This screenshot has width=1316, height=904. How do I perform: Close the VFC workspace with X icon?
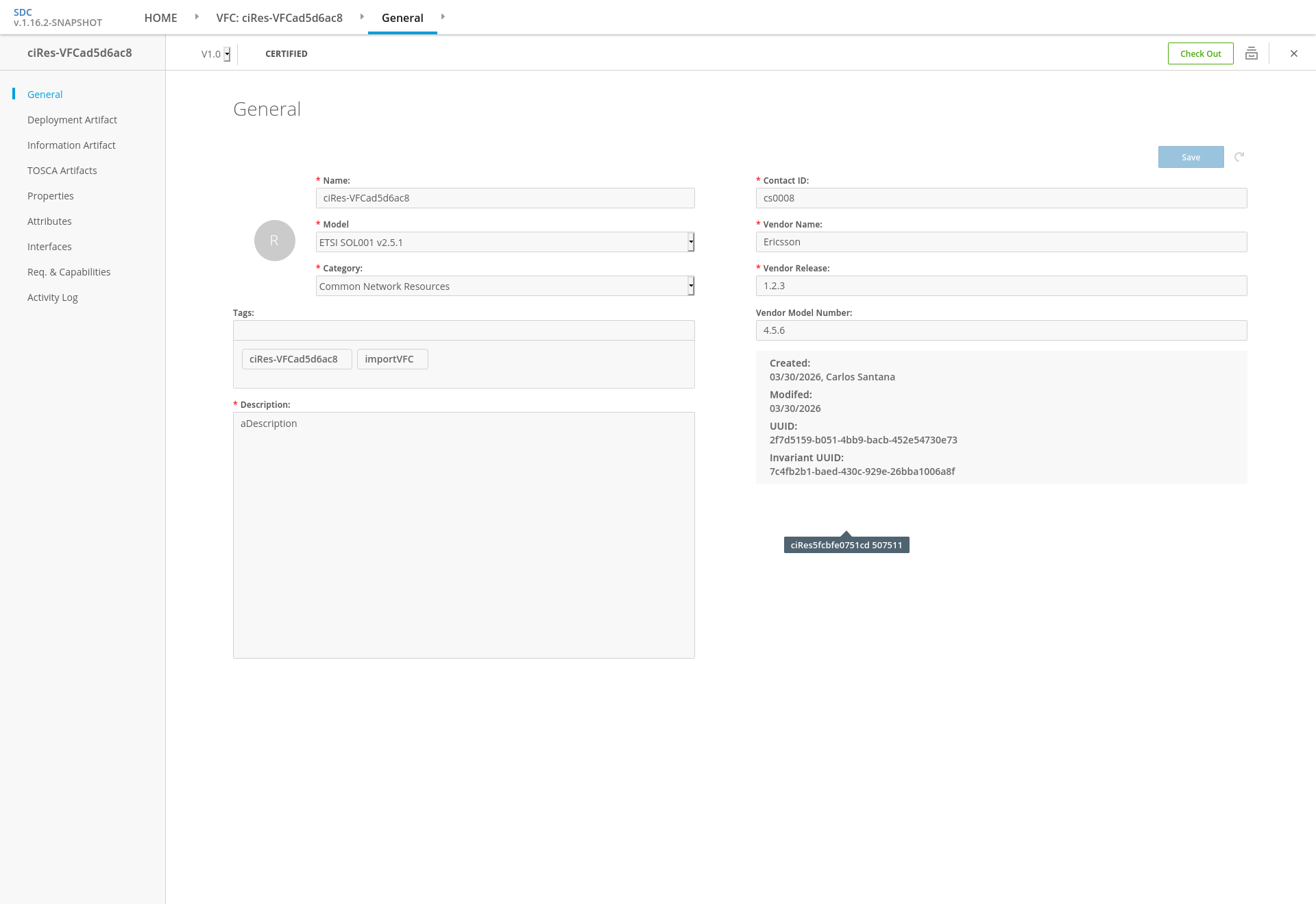coord(1293,53)
